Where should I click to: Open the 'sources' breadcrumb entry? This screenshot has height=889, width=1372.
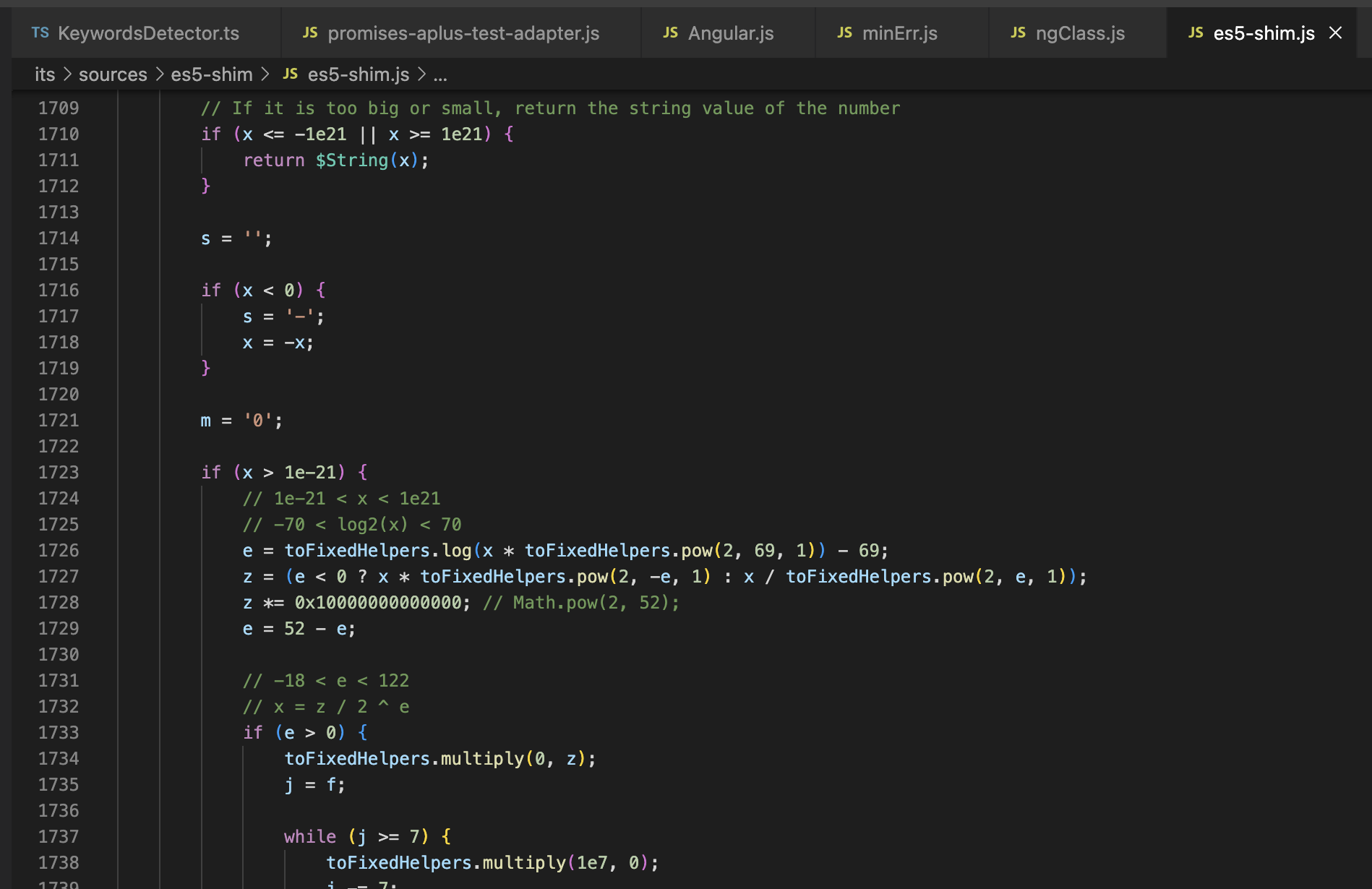(113, 74)
